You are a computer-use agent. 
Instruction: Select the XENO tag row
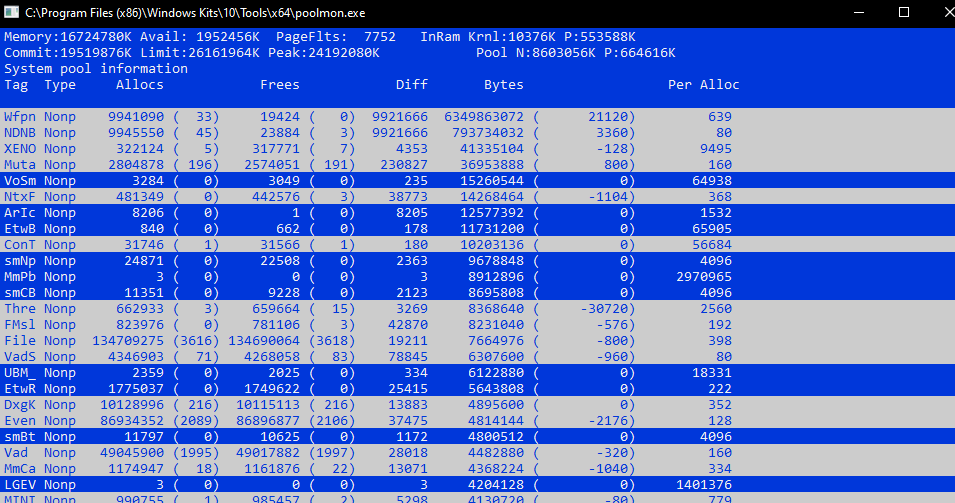pos(478,148)
